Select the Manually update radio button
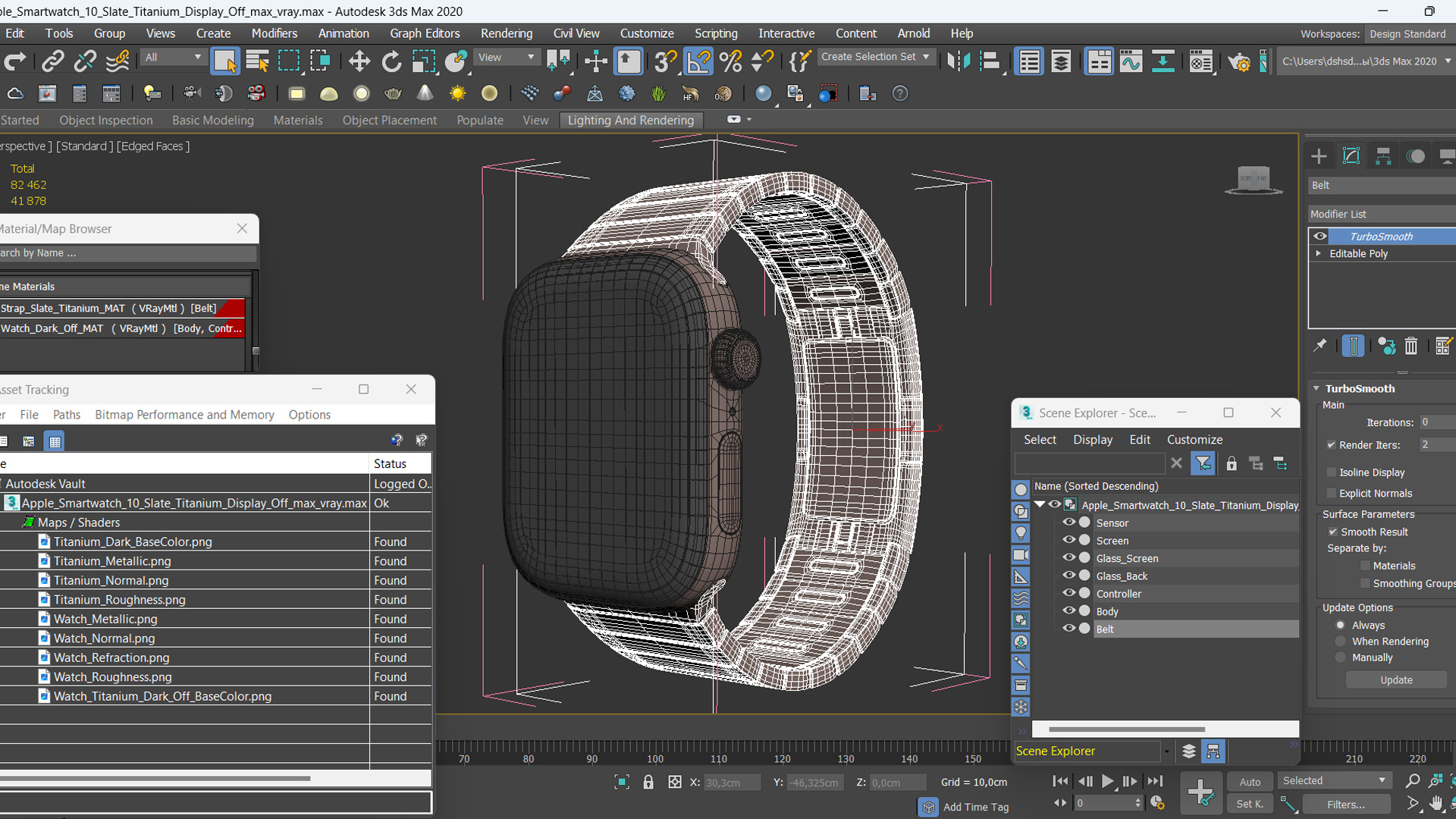Image resolution: width=1456 pixels, height=819 pixels. point(1340,657)
